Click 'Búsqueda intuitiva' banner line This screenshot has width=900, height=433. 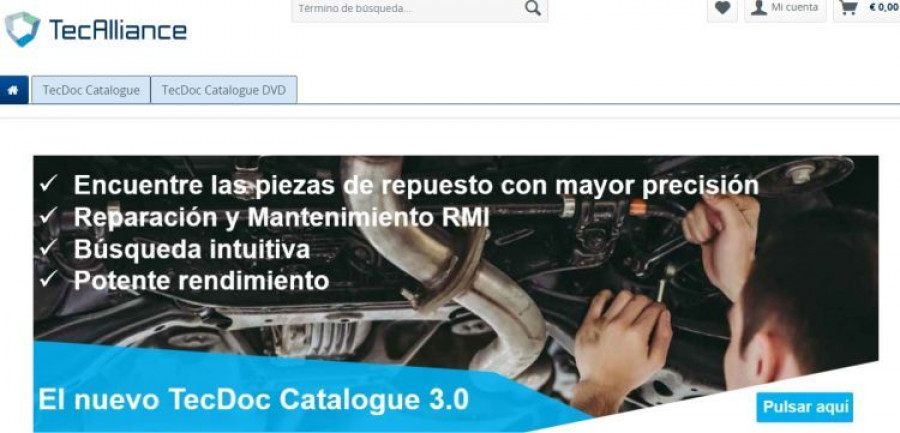click(x=192, y=249)
